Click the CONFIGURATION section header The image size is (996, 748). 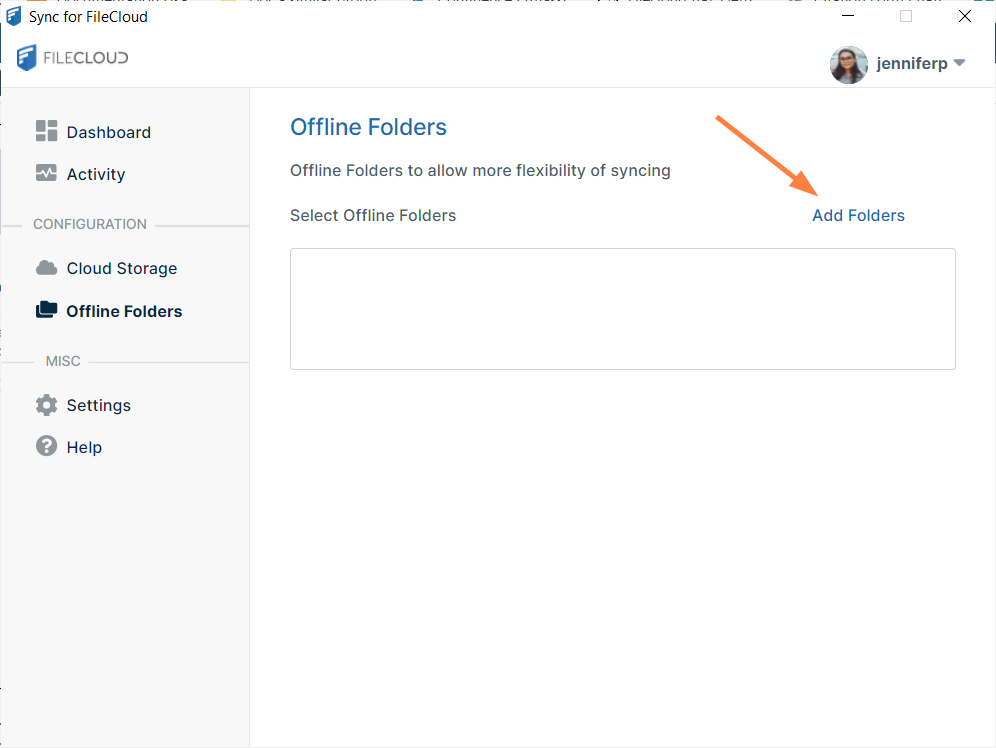tap(90, 224)
